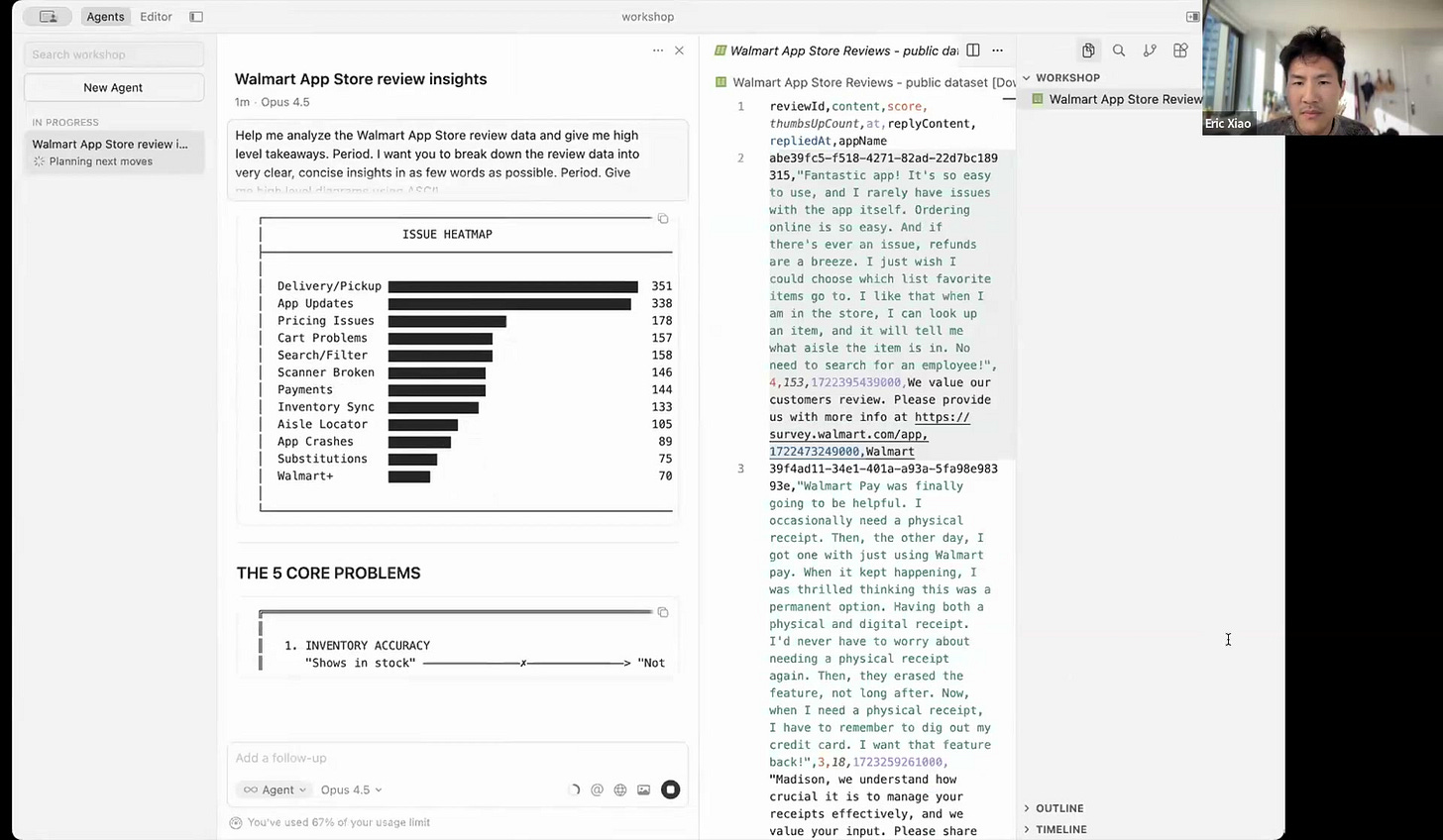The height and width of the screenshot is (840, 1443).
Task: Click the usage limit gauge icon
Action: pyautogui.click(x=235, y=822)
